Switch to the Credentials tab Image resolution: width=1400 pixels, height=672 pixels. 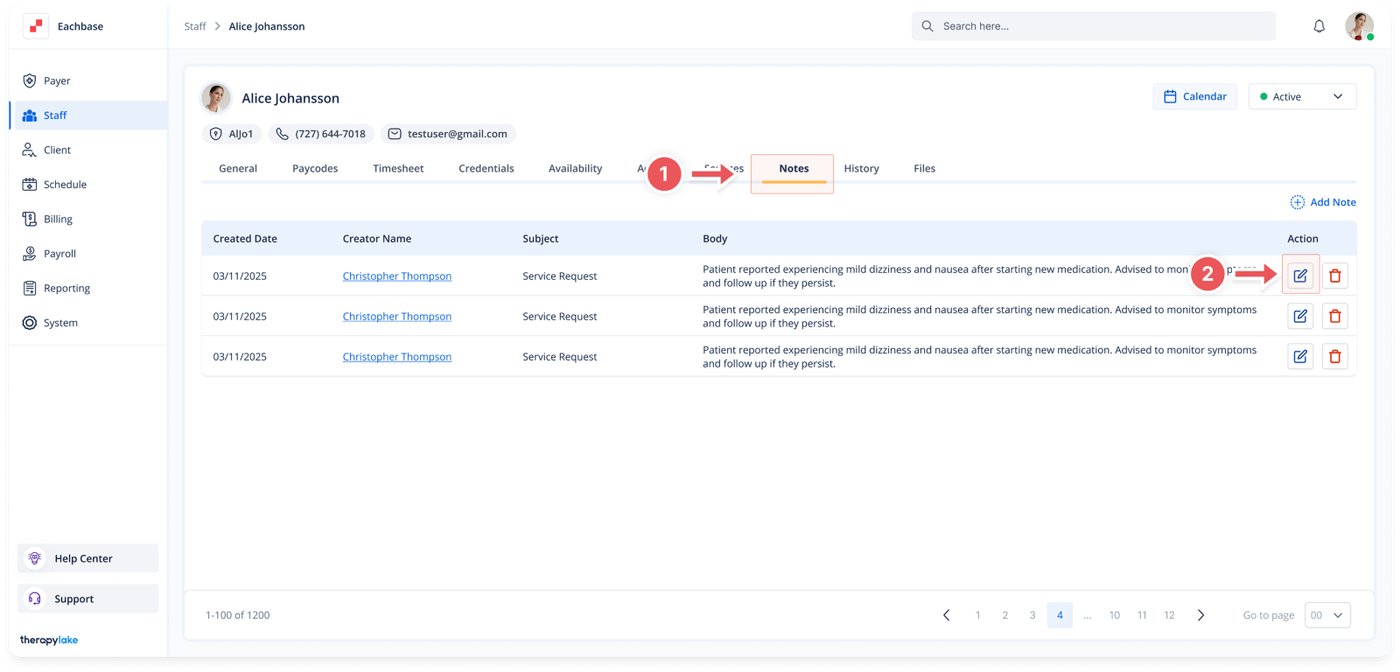[486, 169]
